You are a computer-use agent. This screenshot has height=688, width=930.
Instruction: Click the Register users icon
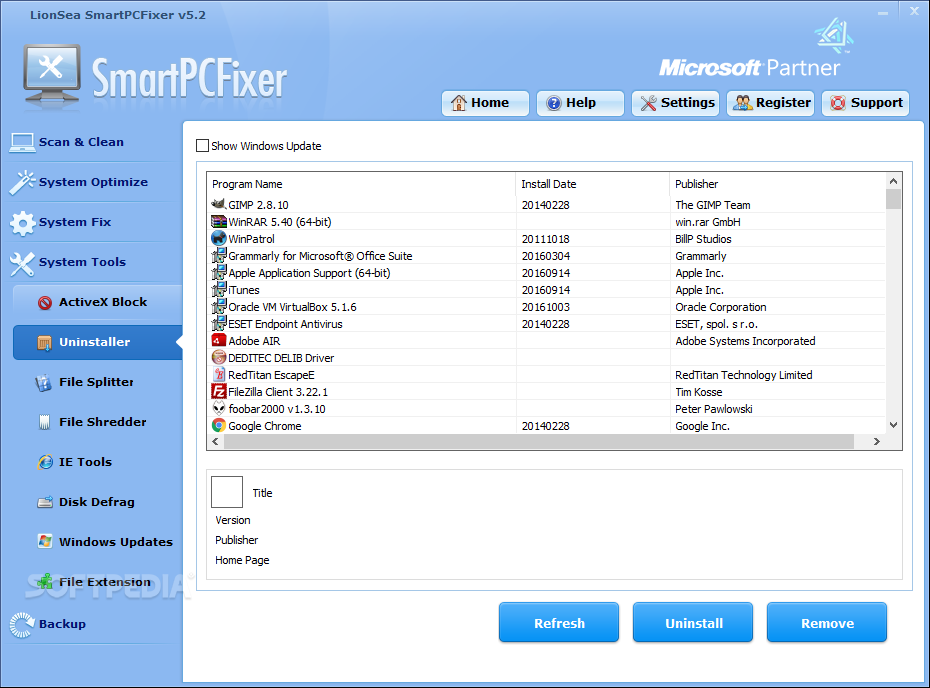click(743, 103)
